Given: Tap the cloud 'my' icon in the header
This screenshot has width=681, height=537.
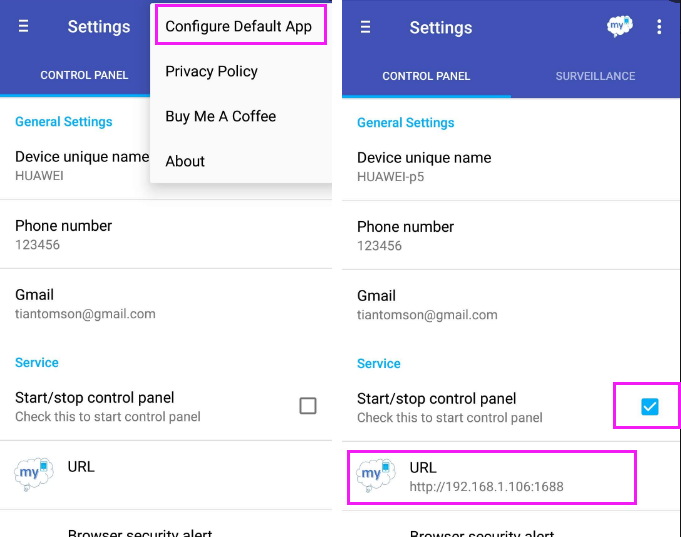Looking at the screenshot, I should (x=620, y=27).
